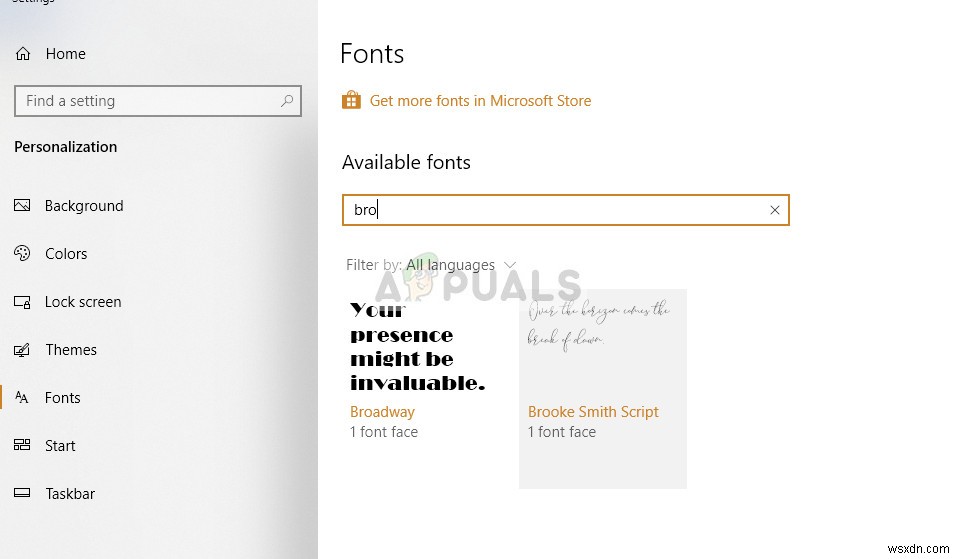Open the Taskbar settings page
Viewport: 961px width, 559px height.
(x=70, y=493)
